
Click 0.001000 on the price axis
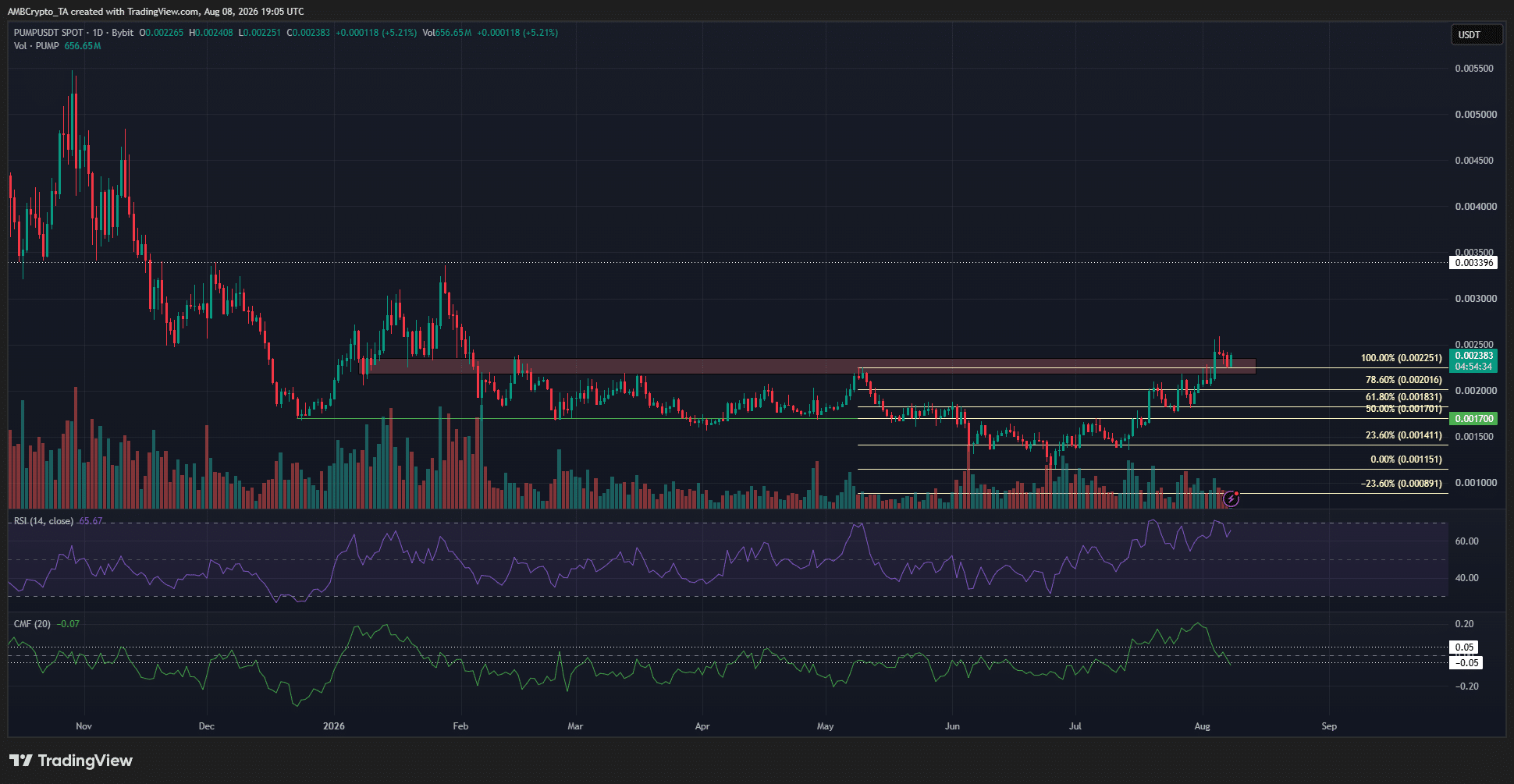click(1476, 483)
